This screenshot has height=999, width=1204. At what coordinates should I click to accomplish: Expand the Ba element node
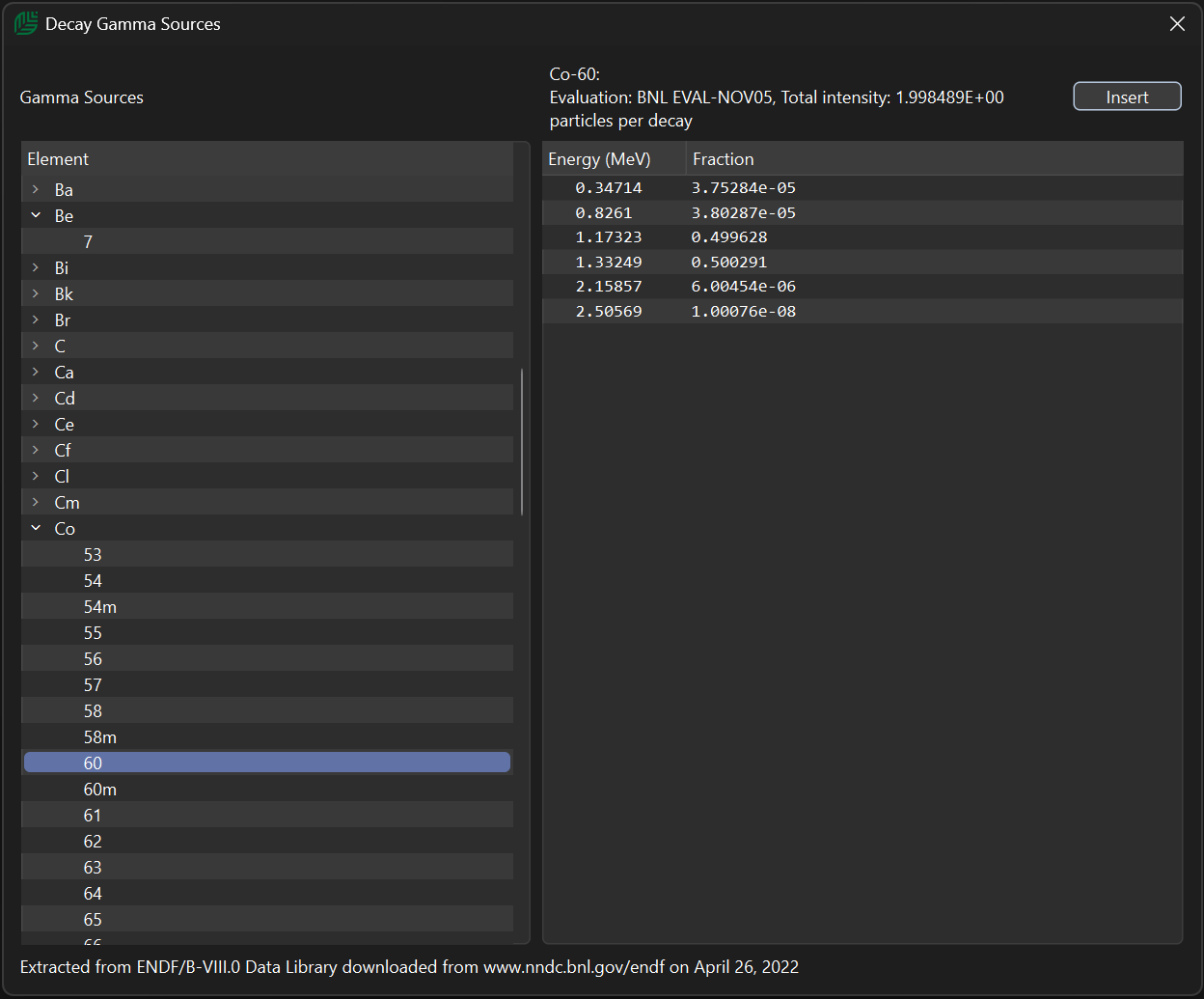(36, 189)
